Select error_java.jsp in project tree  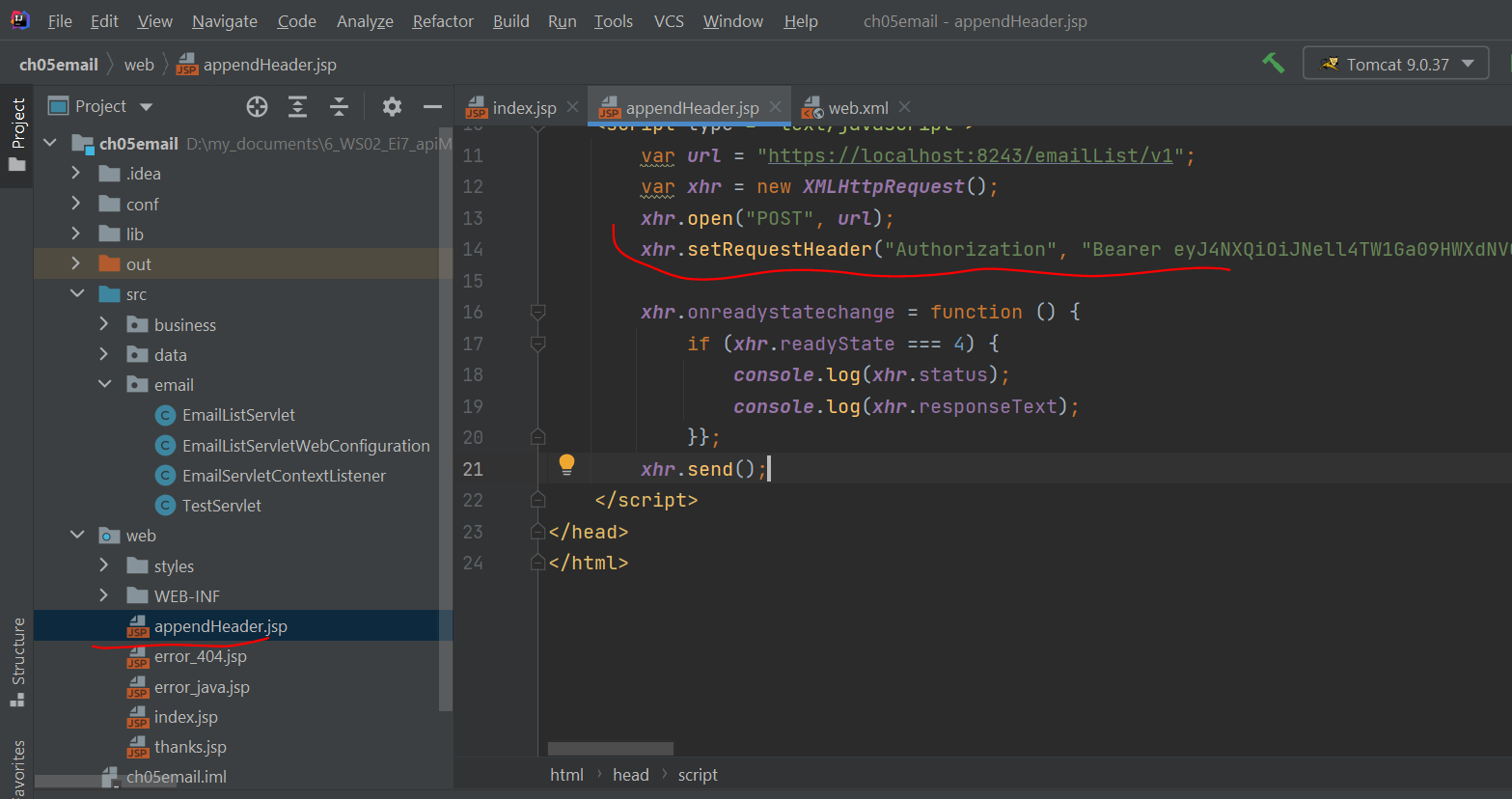[202, 687]
